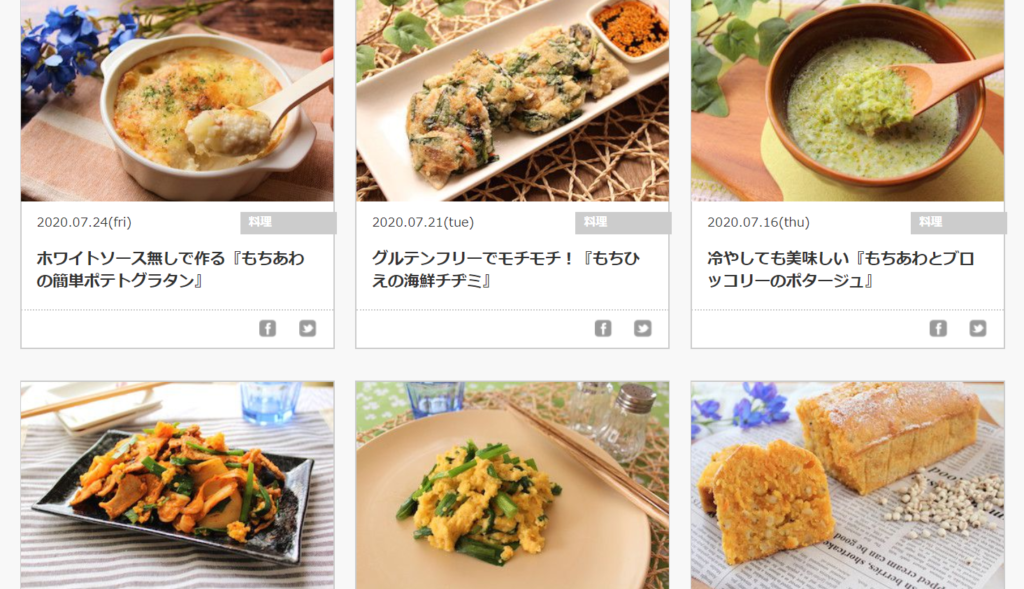
Task: Share seafood chijimi recipe on Facebook
Action: [x=603, y=328]
